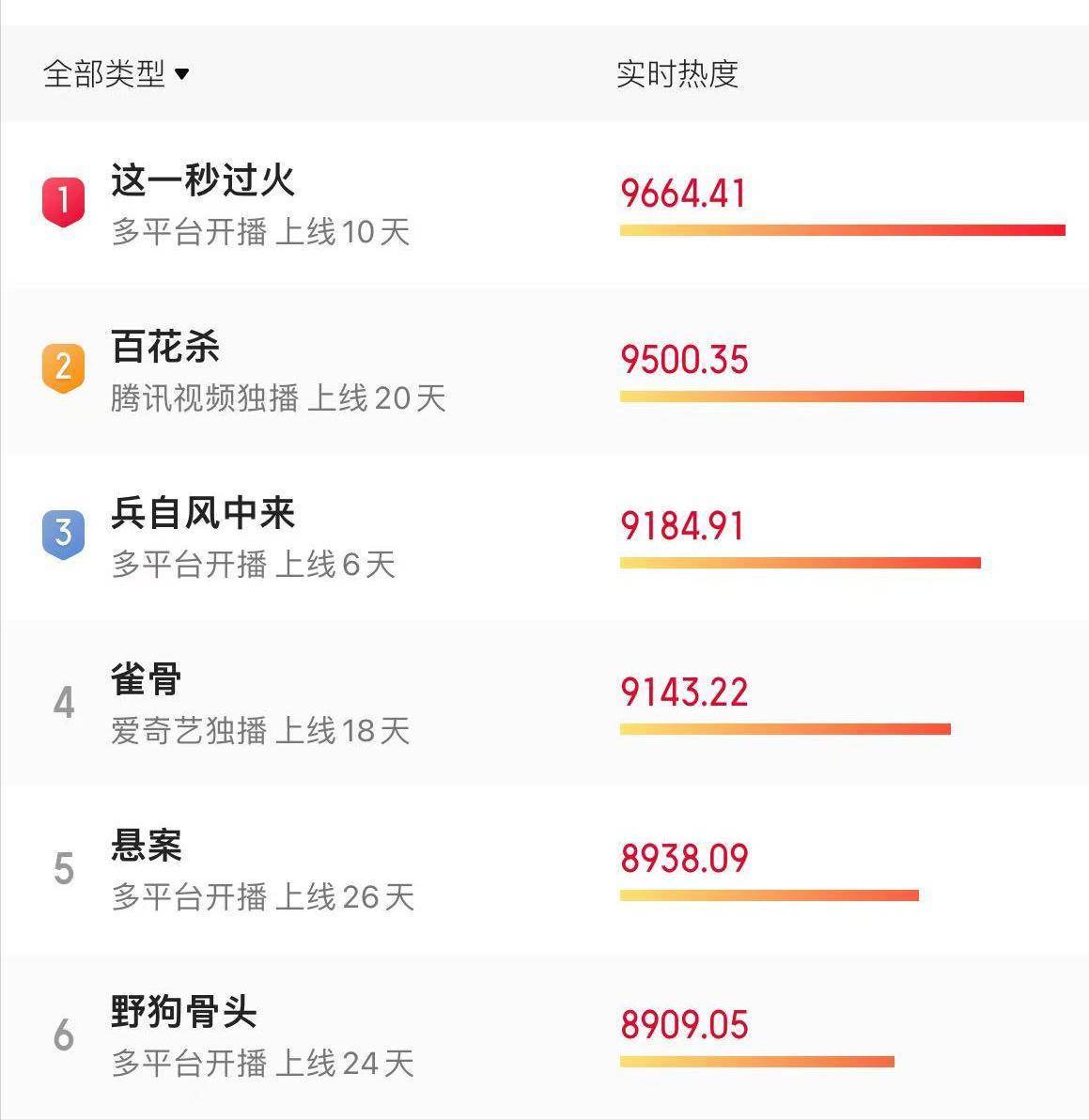Click the gray rank number 4
Image resolution: width=1089 pixels, height=1120 pixels.
tap(64, 702)
